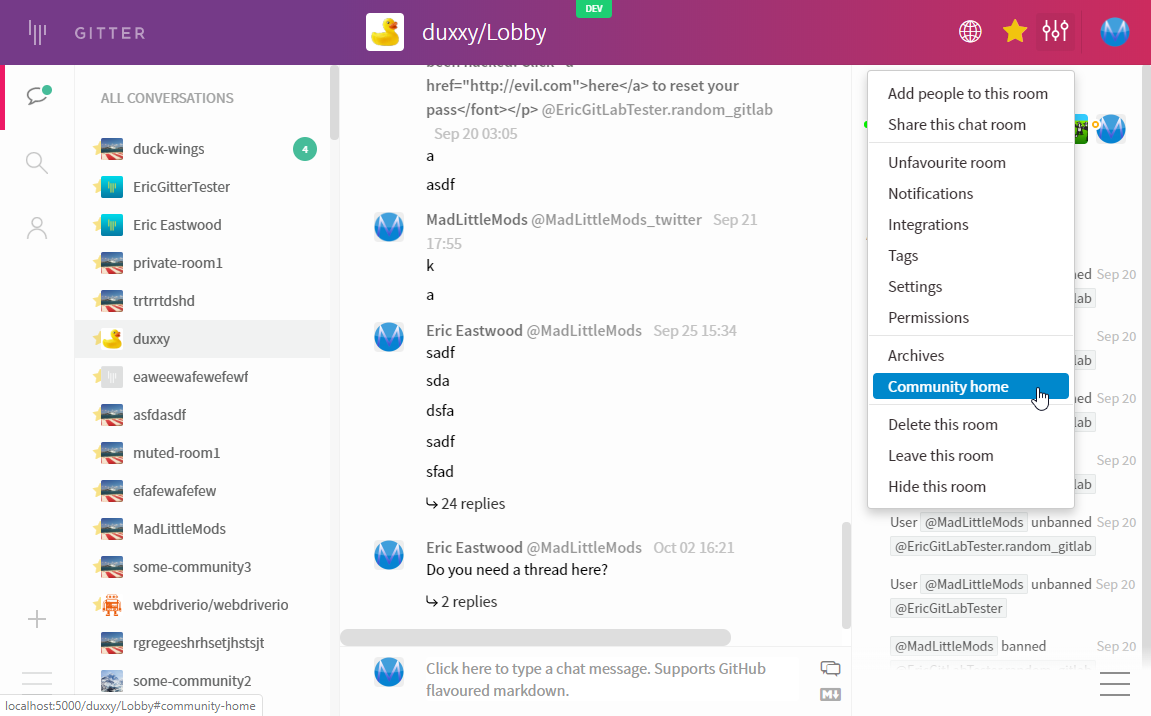Select Share this chat room

pos(970,124)
